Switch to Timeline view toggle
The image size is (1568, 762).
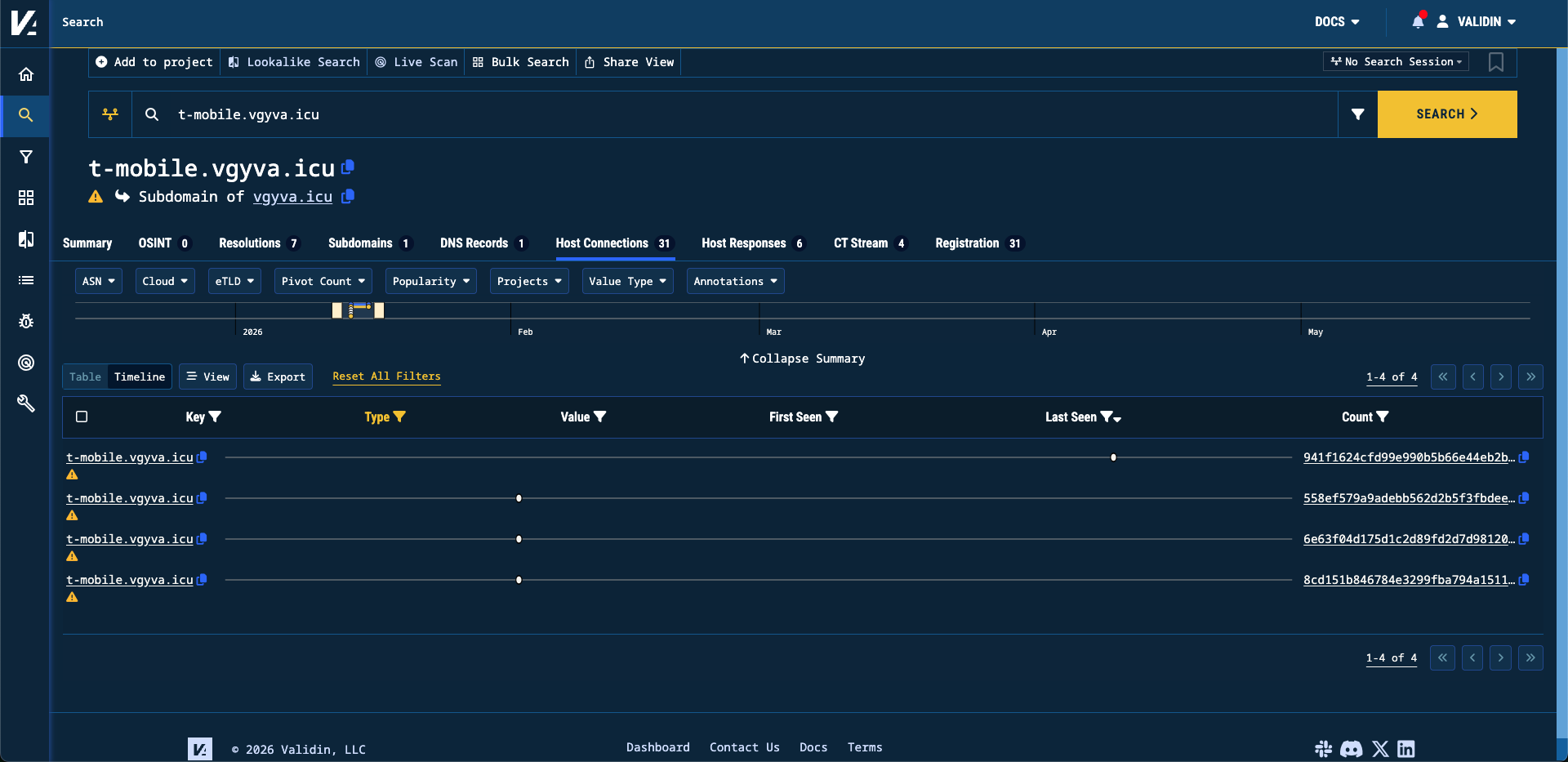coord(140,377)
